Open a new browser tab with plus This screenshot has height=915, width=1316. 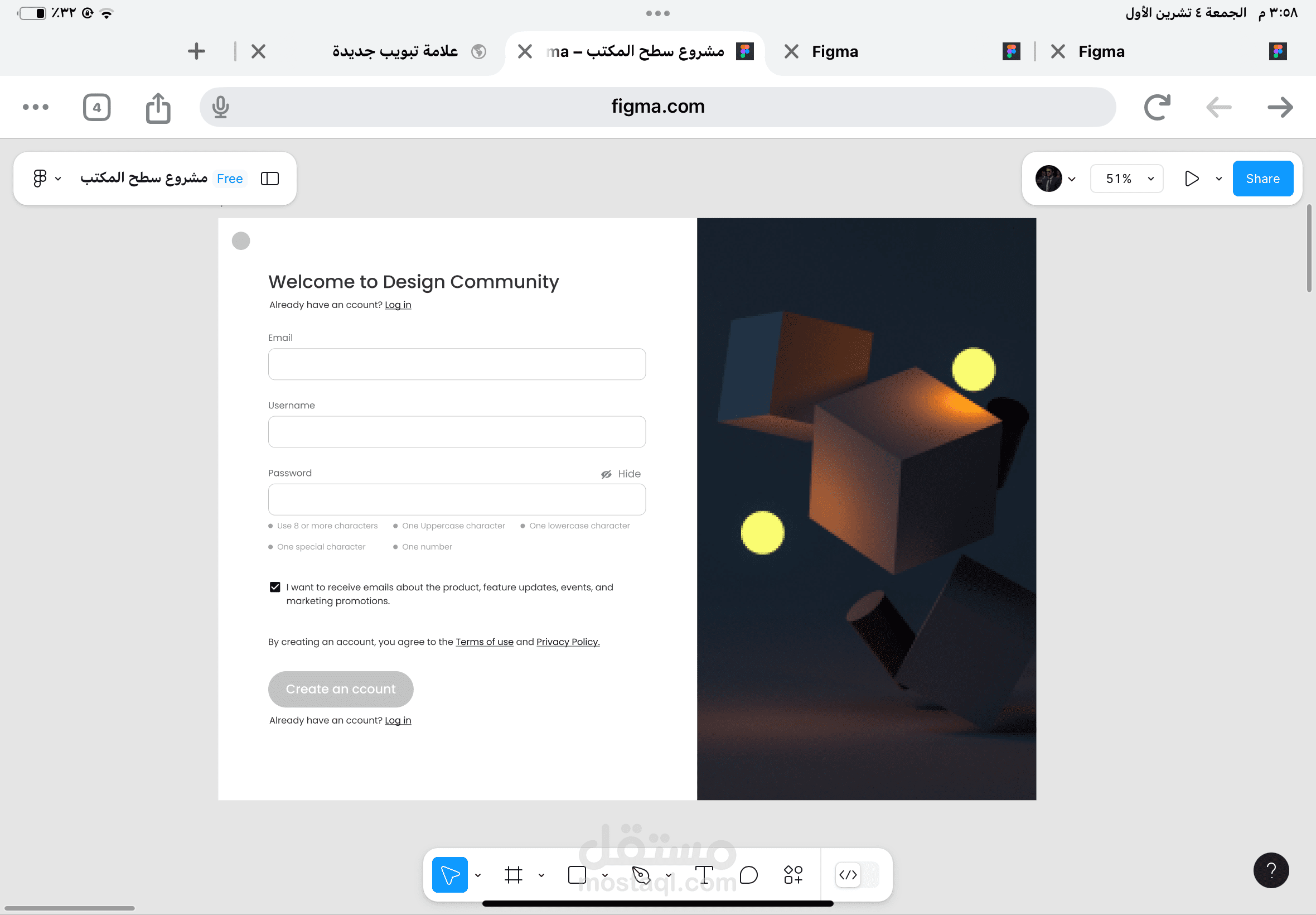click(196, 51)
